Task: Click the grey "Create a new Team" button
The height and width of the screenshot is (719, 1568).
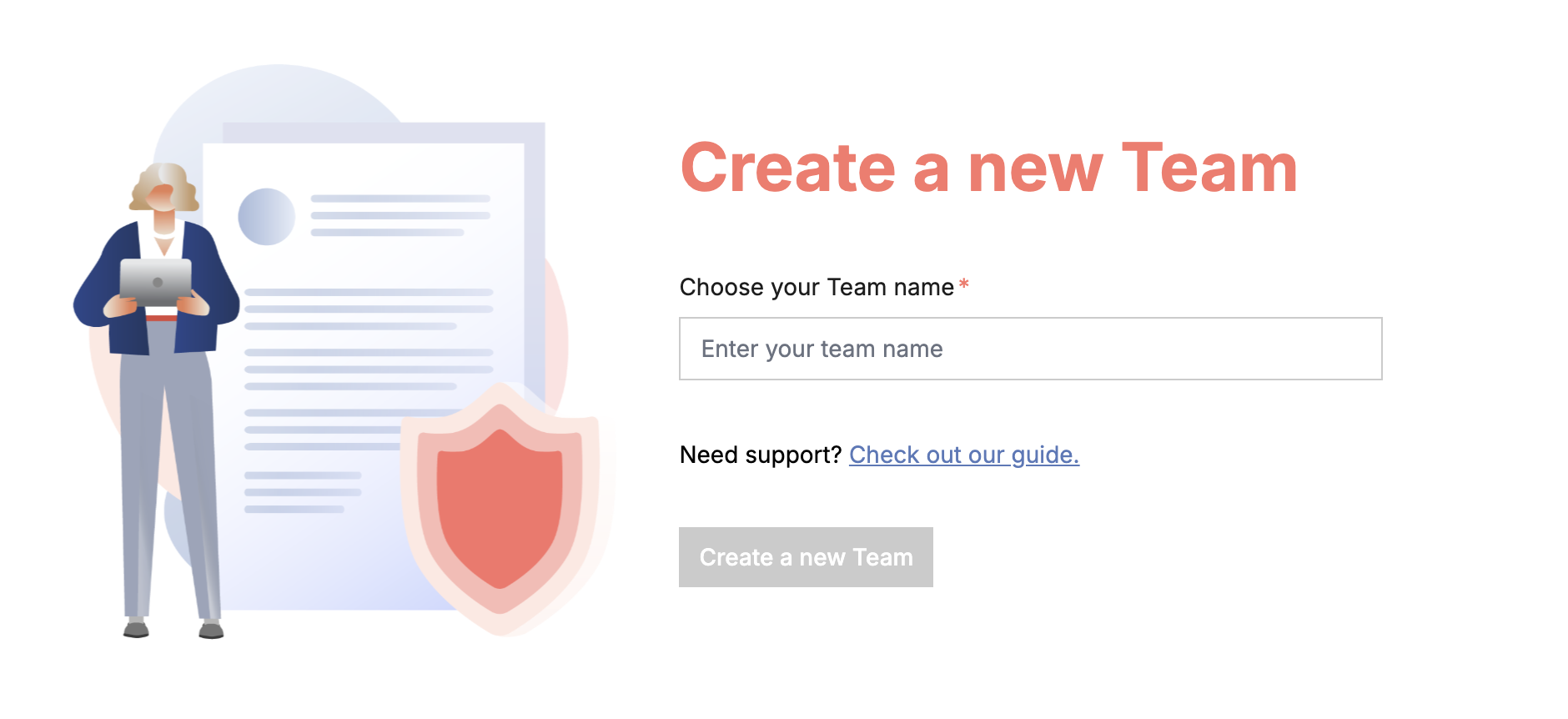Action: click(806, 557)
